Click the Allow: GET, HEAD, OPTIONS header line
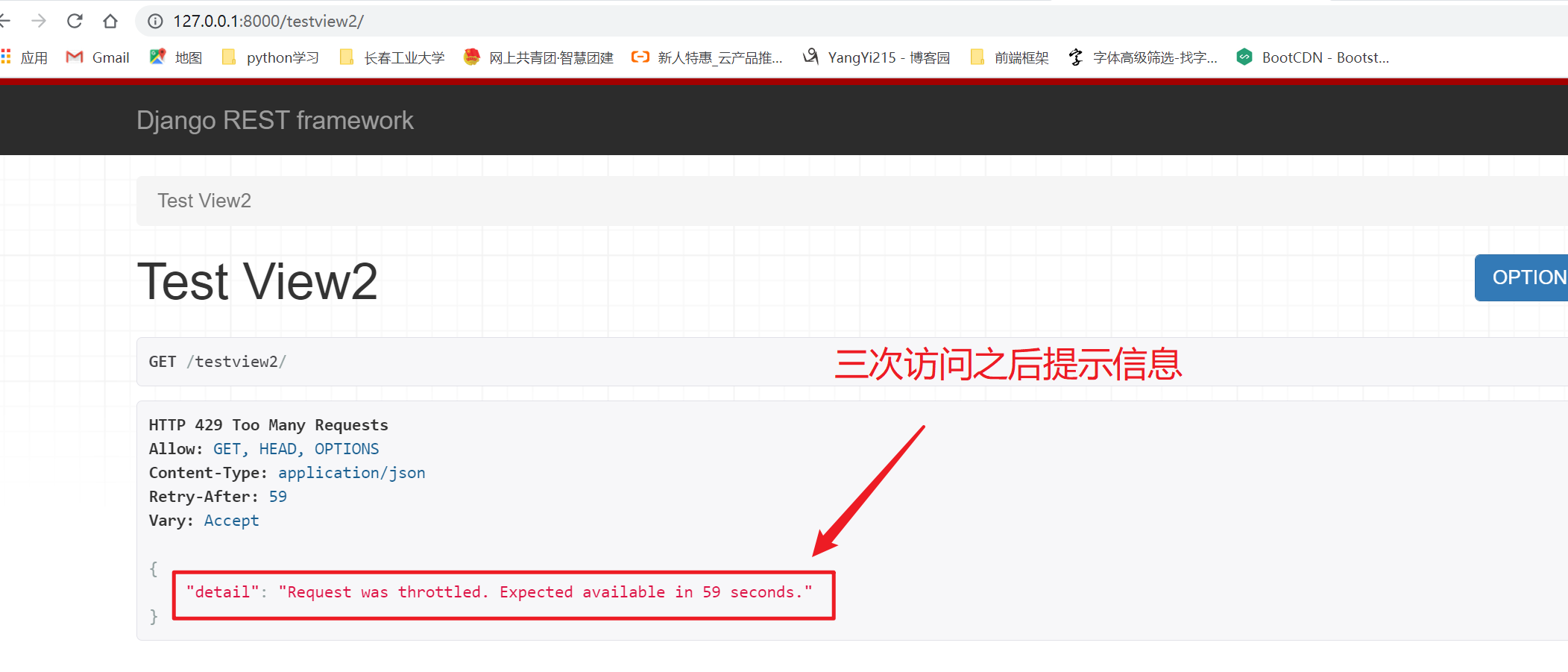Image resolution: width=1568 pixels, height=672 pixels. coord(264,449)
